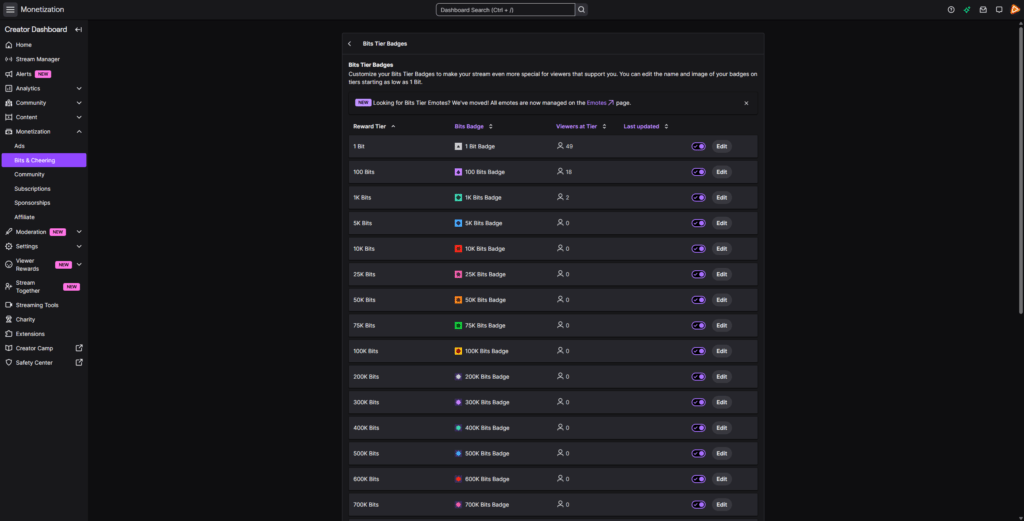Viewport: 1024px width, 521px height.
Task: Select Stream Manager in the sidebar
Action: coord(38,59)
